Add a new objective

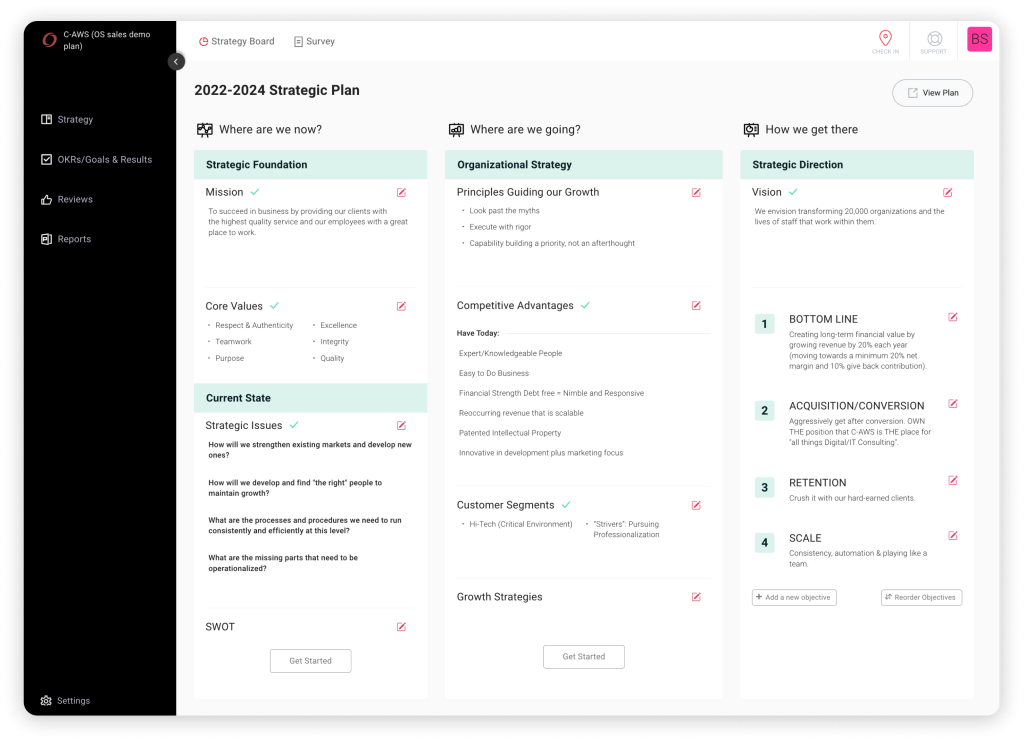(794, 597)
